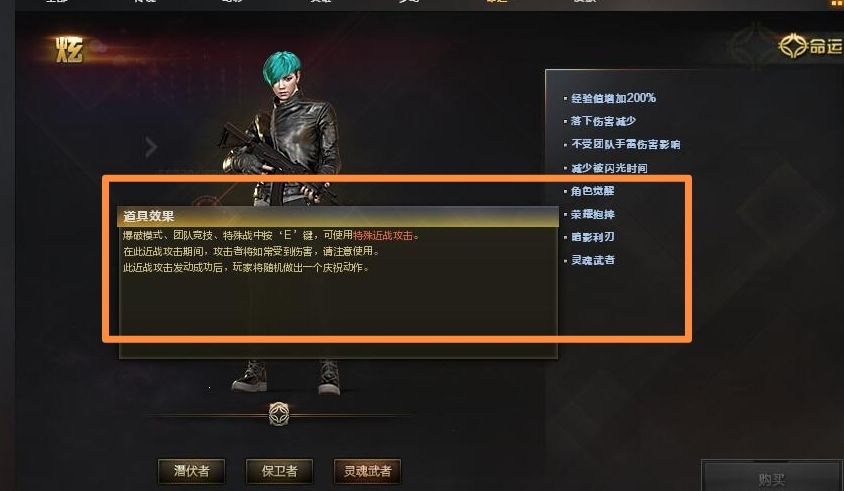The width and height of the screenshot is (844, 491).
Task: Select the round emblem below the character
Action: (279, 414)
